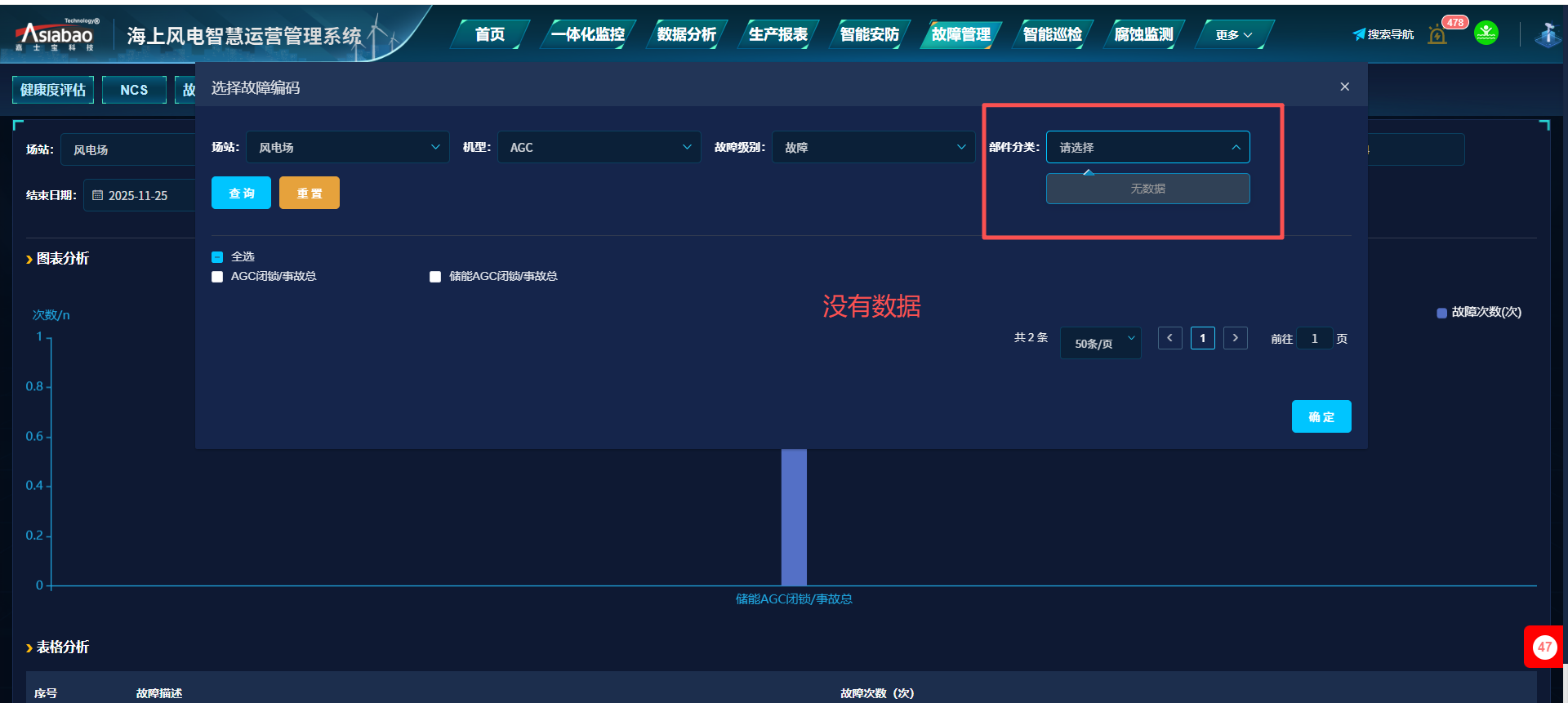Switch to the 数据分析 menu tab
The height and width of the screenshot is (703, 1568).
click(x=686, y=34)
